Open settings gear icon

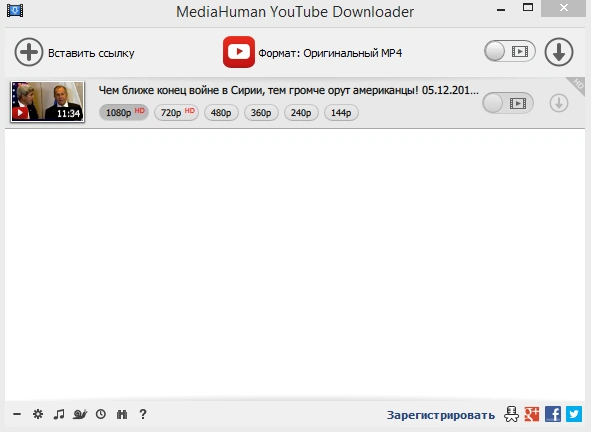click(x=38, y=414)
